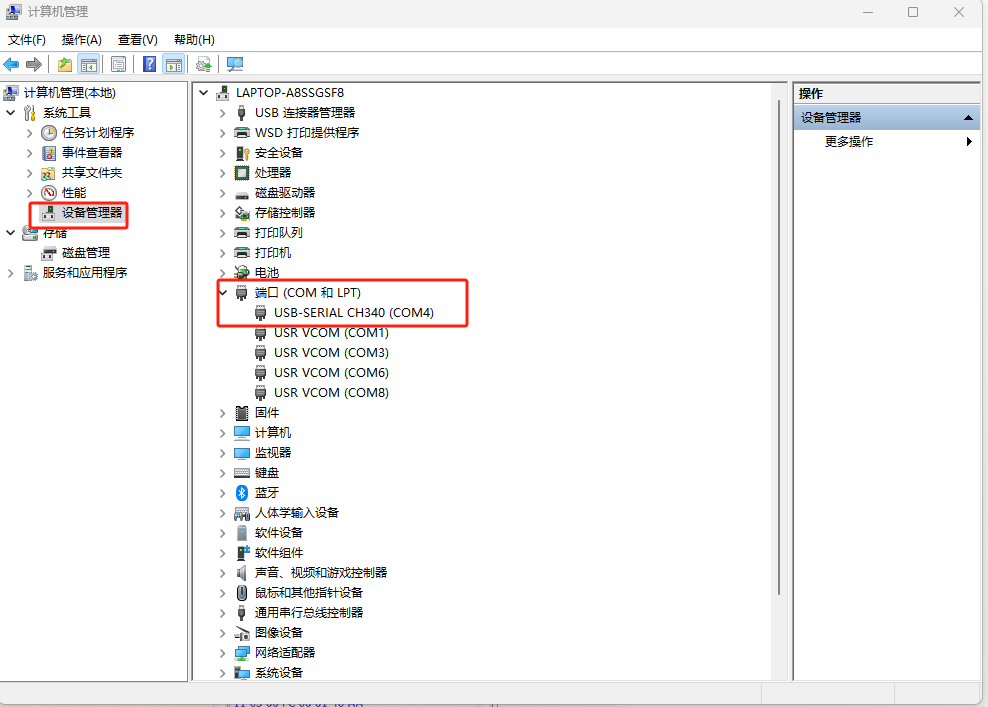The height and width of the screenshot is (707, 988).
Task: Open the 操作(A) menu
Action: pyautogui.click(x=82, y=40)
